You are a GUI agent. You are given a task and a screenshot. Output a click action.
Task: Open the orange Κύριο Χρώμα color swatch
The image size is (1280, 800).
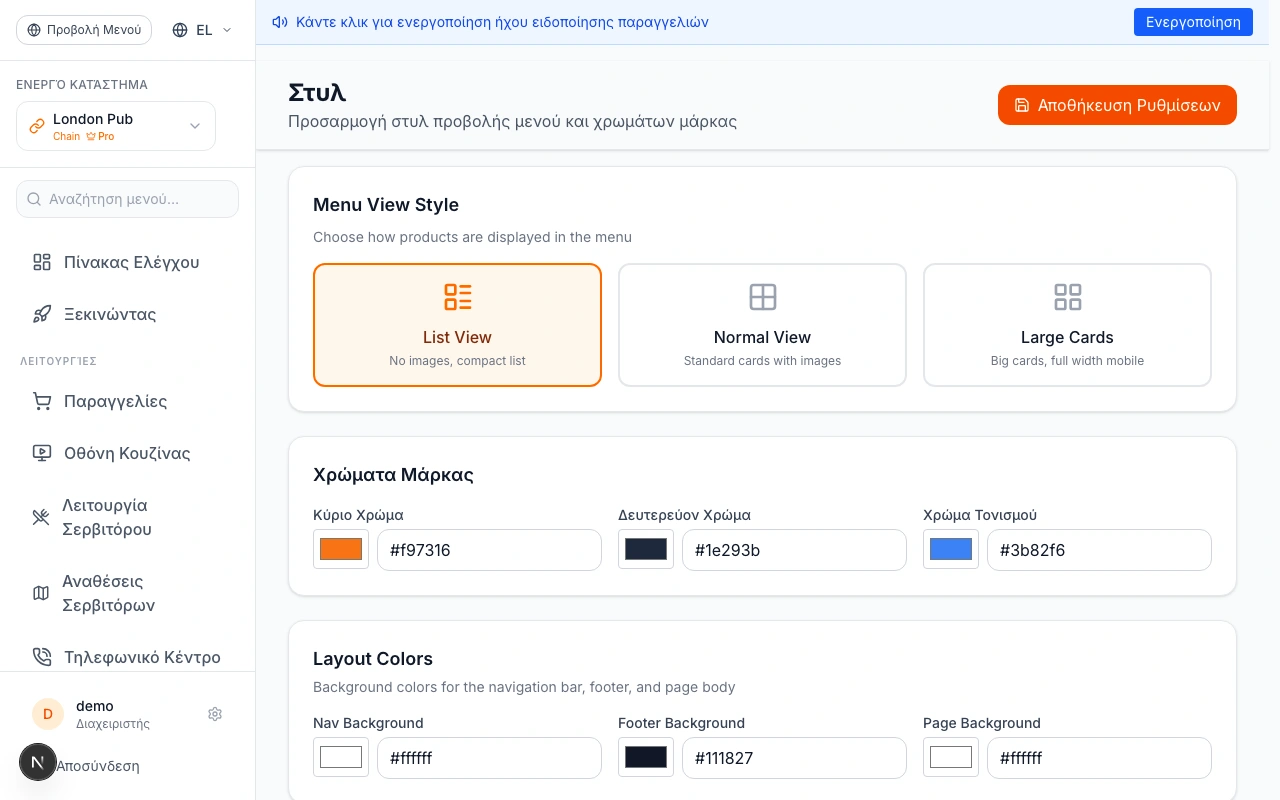click(341, 549)
